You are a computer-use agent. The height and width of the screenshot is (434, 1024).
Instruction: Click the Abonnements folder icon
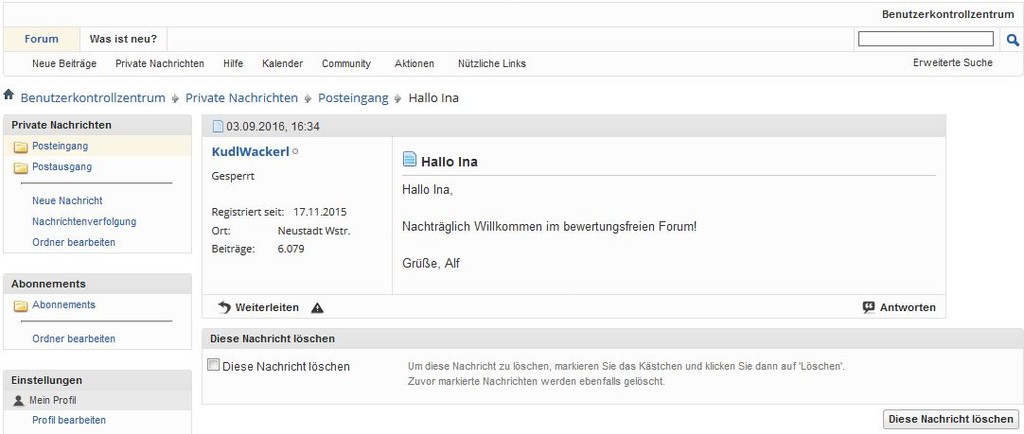pos(21,305)
